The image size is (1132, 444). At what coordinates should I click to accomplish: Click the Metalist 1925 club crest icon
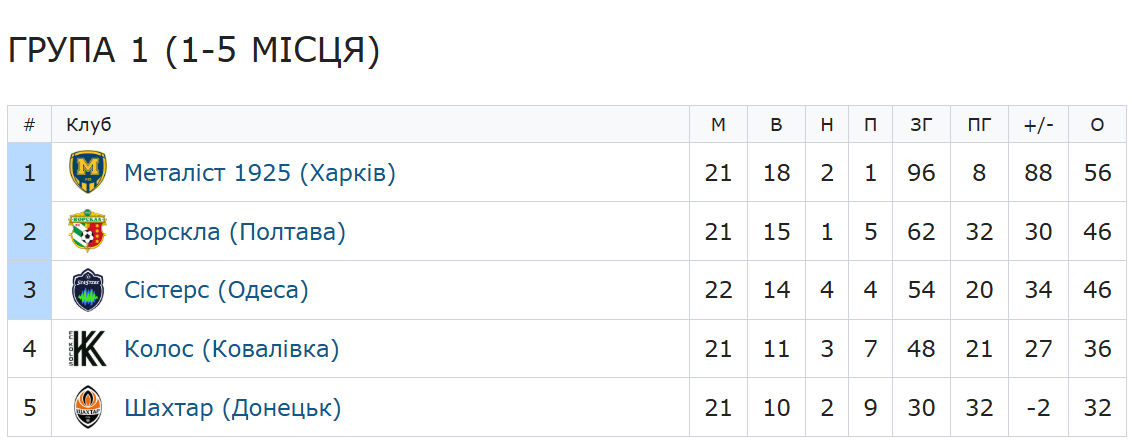tap(87, 173)
